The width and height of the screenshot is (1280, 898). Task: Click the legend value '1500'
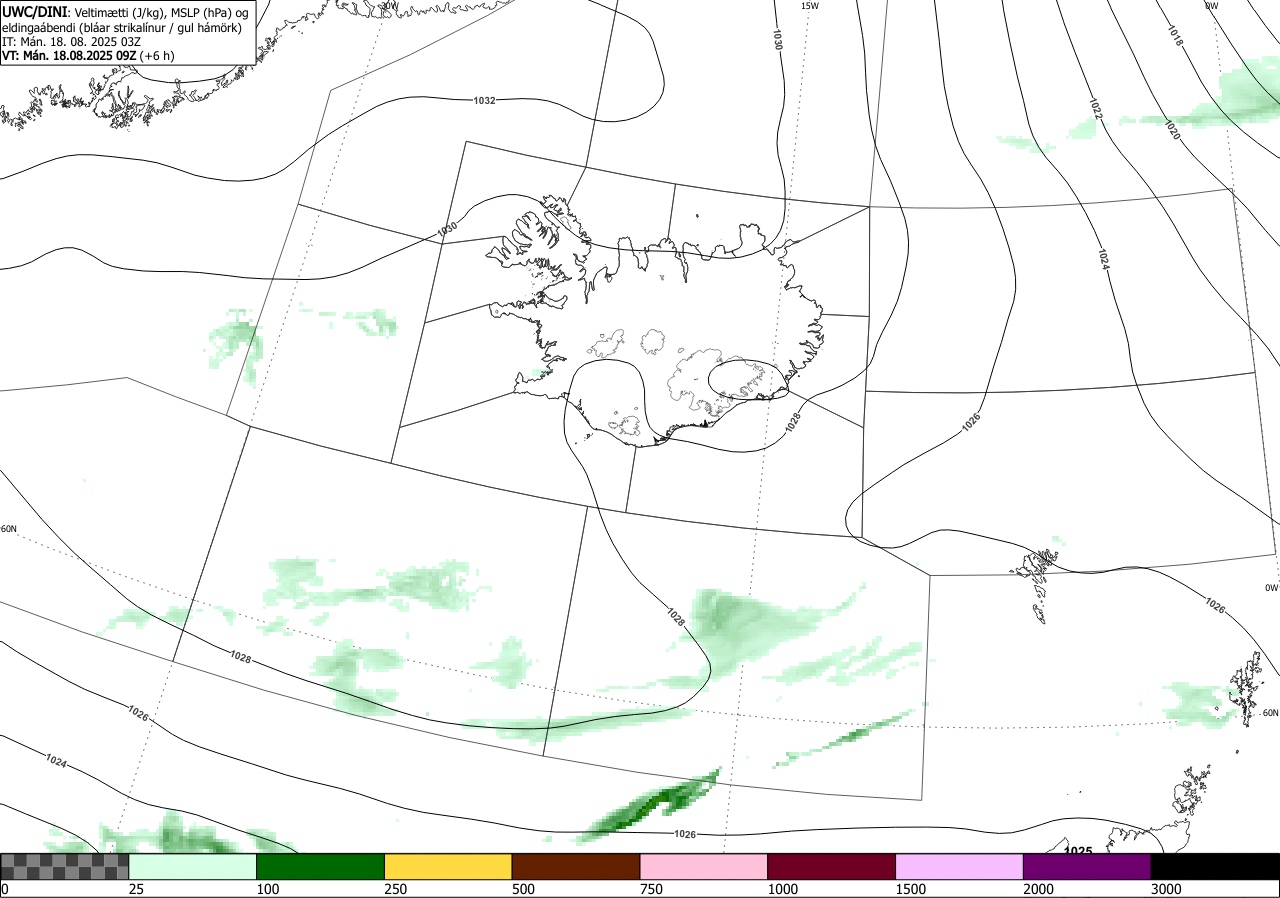point(911,889)
